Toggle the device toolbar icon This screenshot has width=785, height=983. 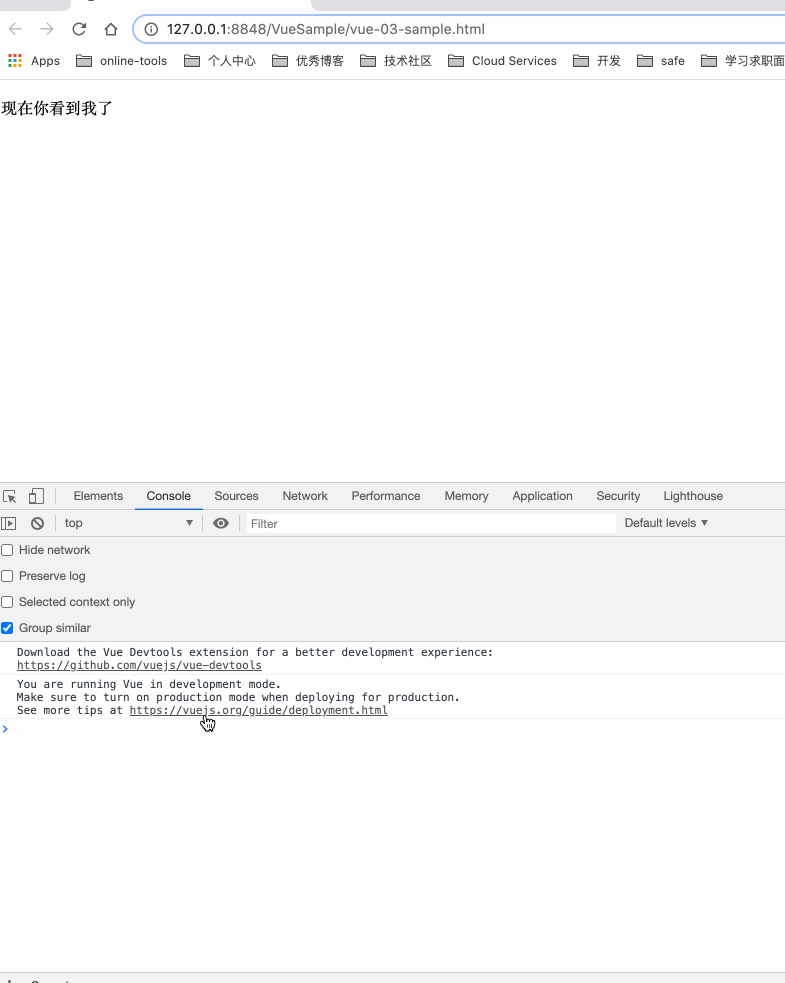[36, 497]
